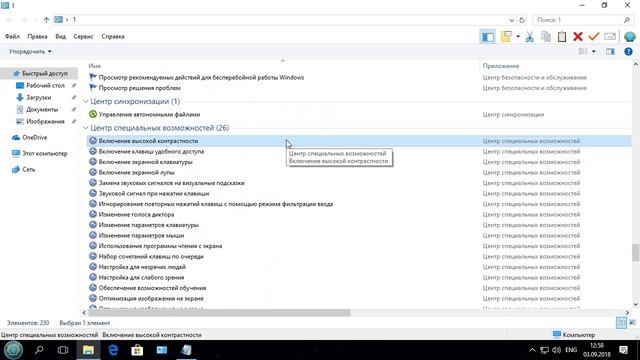Click the Paste clipboard icon
This screenshot has width=640, height=360.
tap(562, 37)
